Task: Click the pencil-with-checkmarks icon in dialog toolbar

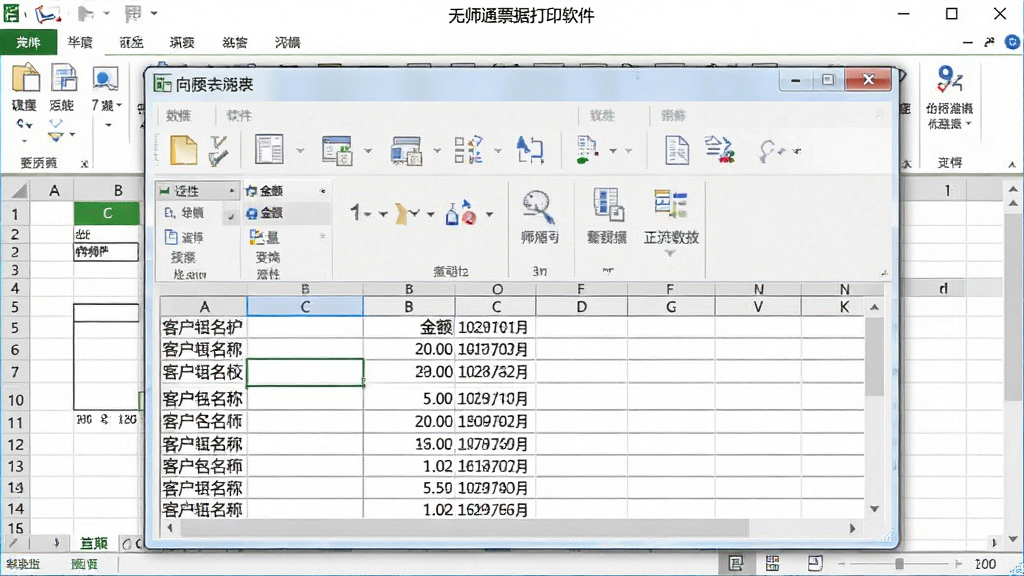Action: click(x=218, y=150)
